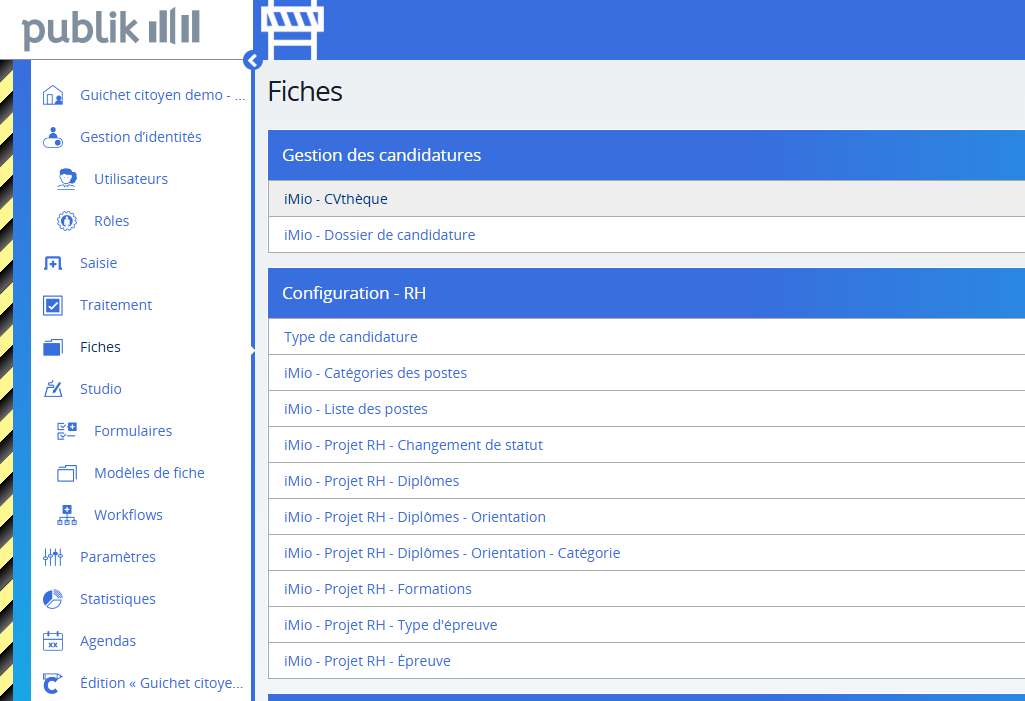Click the Formulaires form icon
Viewport: 1025px width, 701px height.
coord(66,430)
